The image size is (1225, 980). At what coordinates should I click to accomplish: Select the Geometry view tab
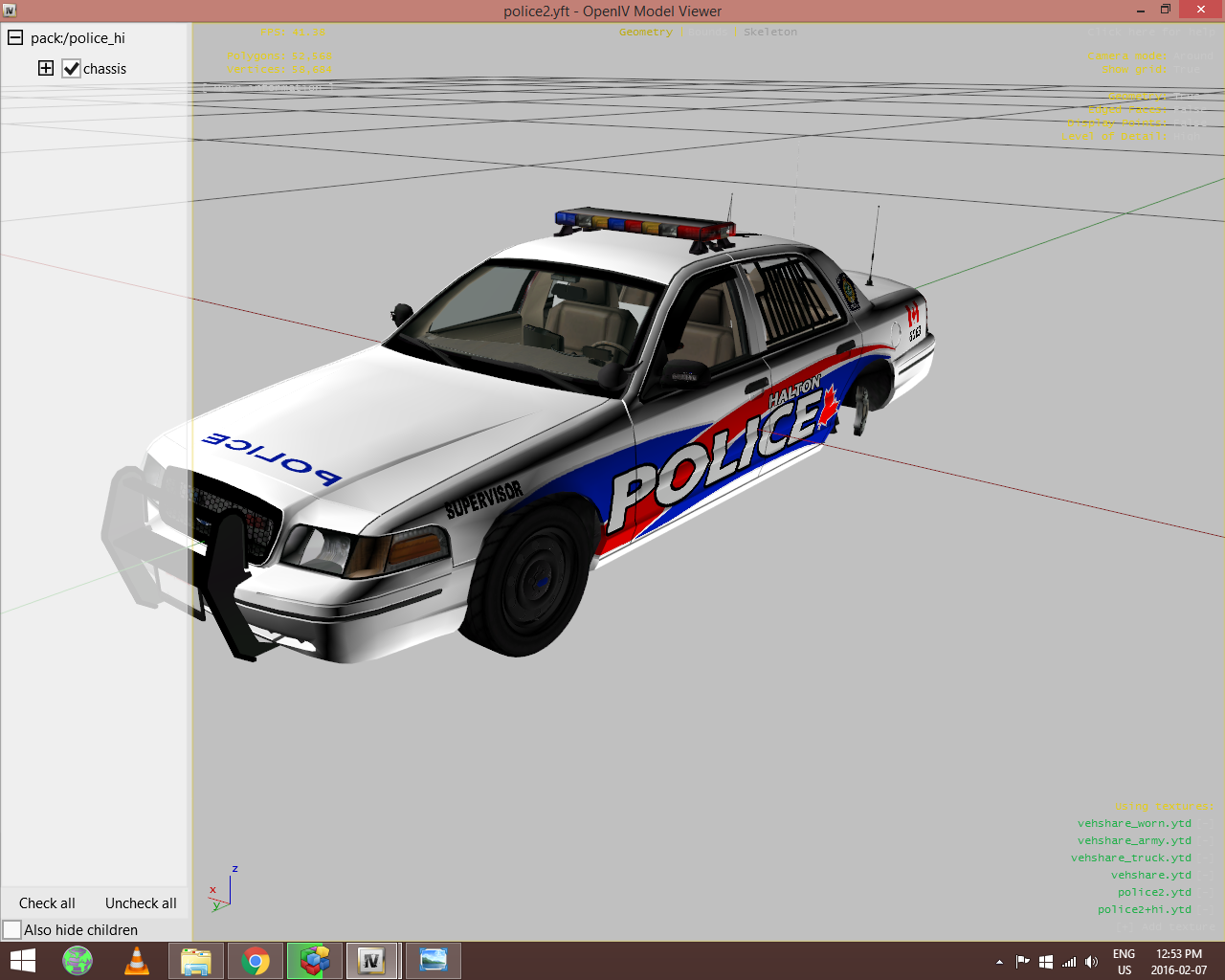645,33
